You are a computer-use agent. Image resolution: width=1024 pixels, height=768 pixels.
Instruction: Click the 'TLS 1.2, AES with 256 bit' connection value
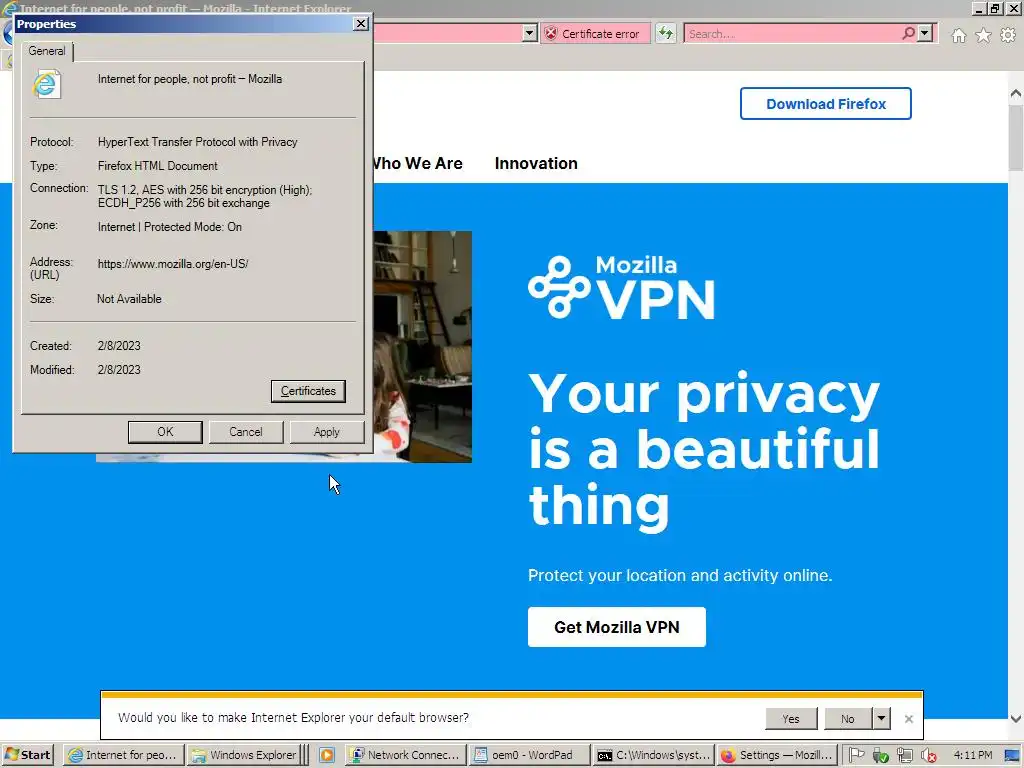pyautogui.click(x=205, y=196)
